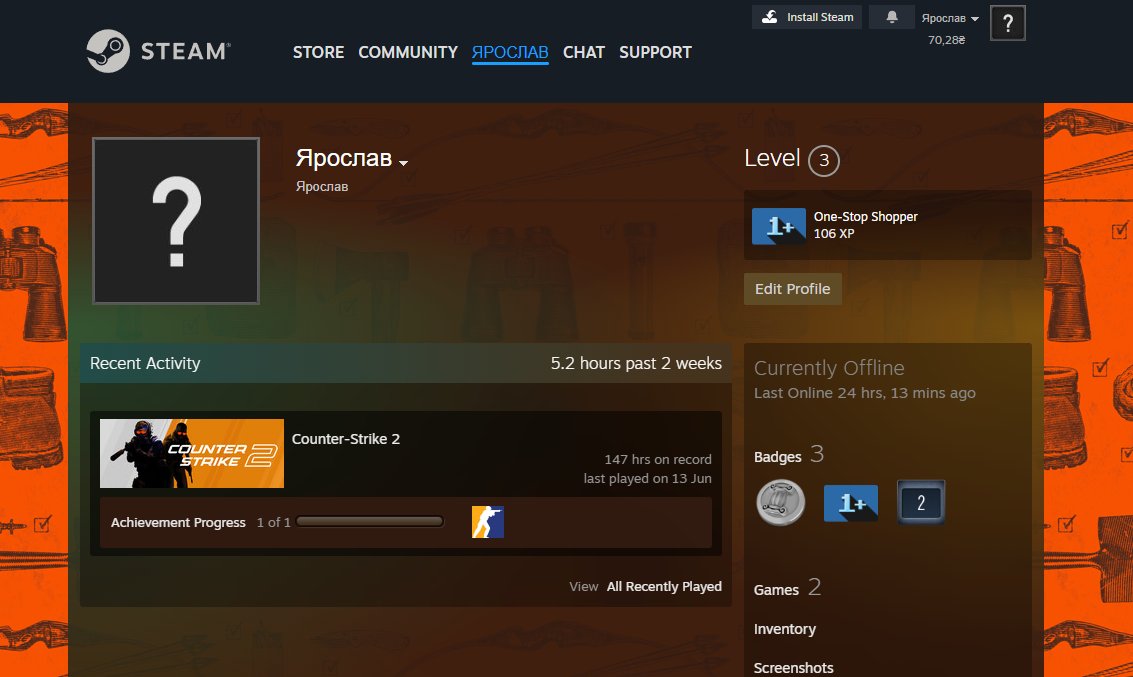Click the One-Stop Shopper badge icon
The width and height of the screenshot is (1133, 677).
click(x=778, y=226)
